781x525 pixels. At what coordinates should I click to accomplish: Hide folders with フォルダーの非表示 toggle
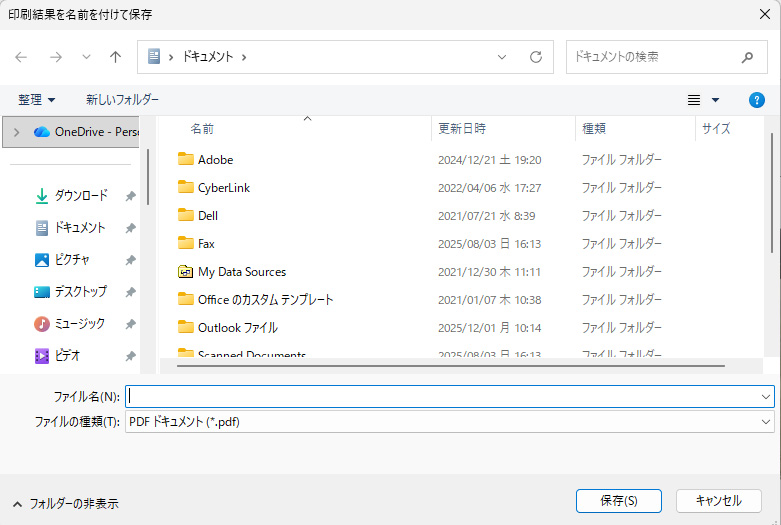65,504
